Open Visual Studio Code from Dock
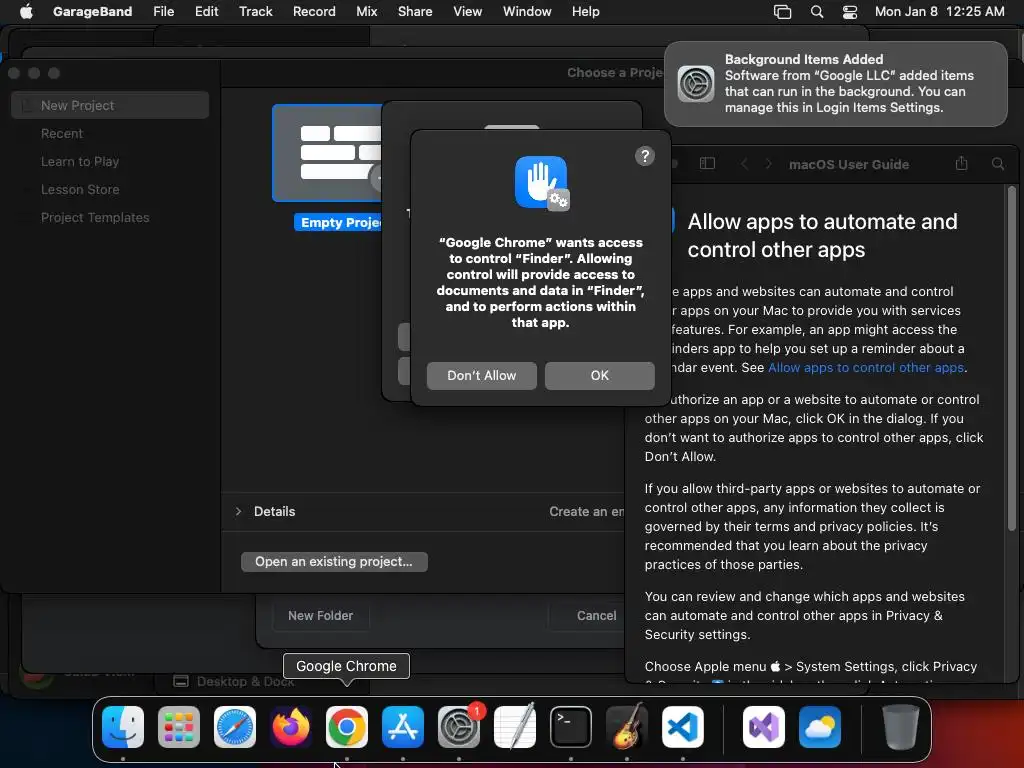This screenshot has height=768, width=1024. point(682,727)
